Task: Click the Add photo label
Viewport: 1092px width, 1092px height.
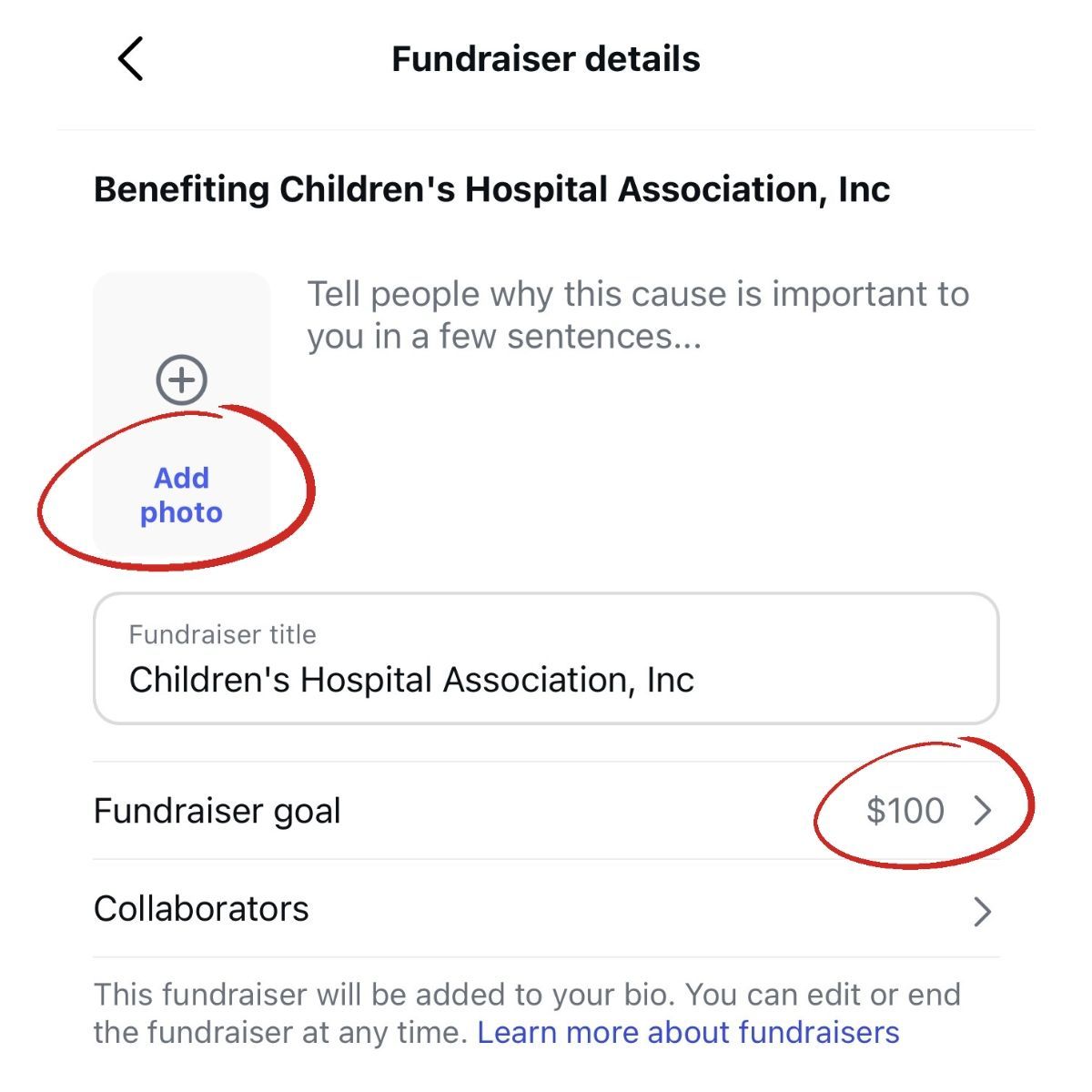Action: [181, 495]
